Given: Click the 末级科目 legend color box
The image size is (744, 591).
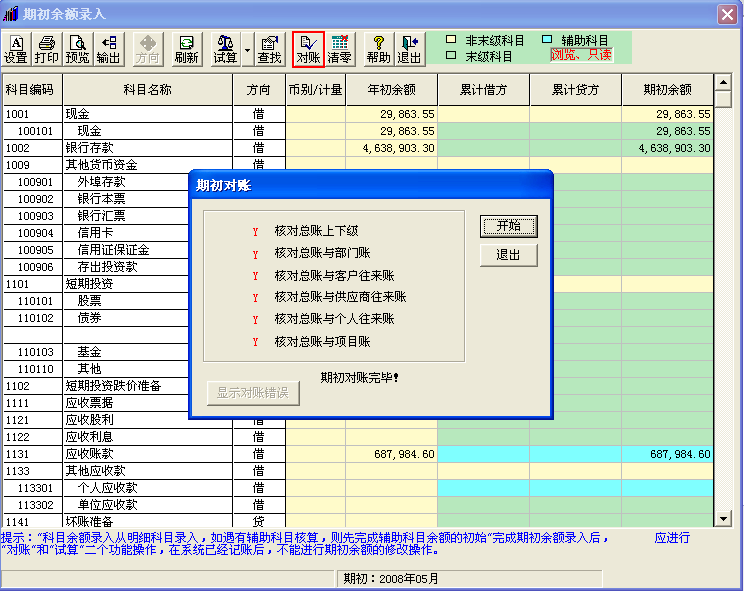Looking at the screenshot, I should (x=451, y=55).
